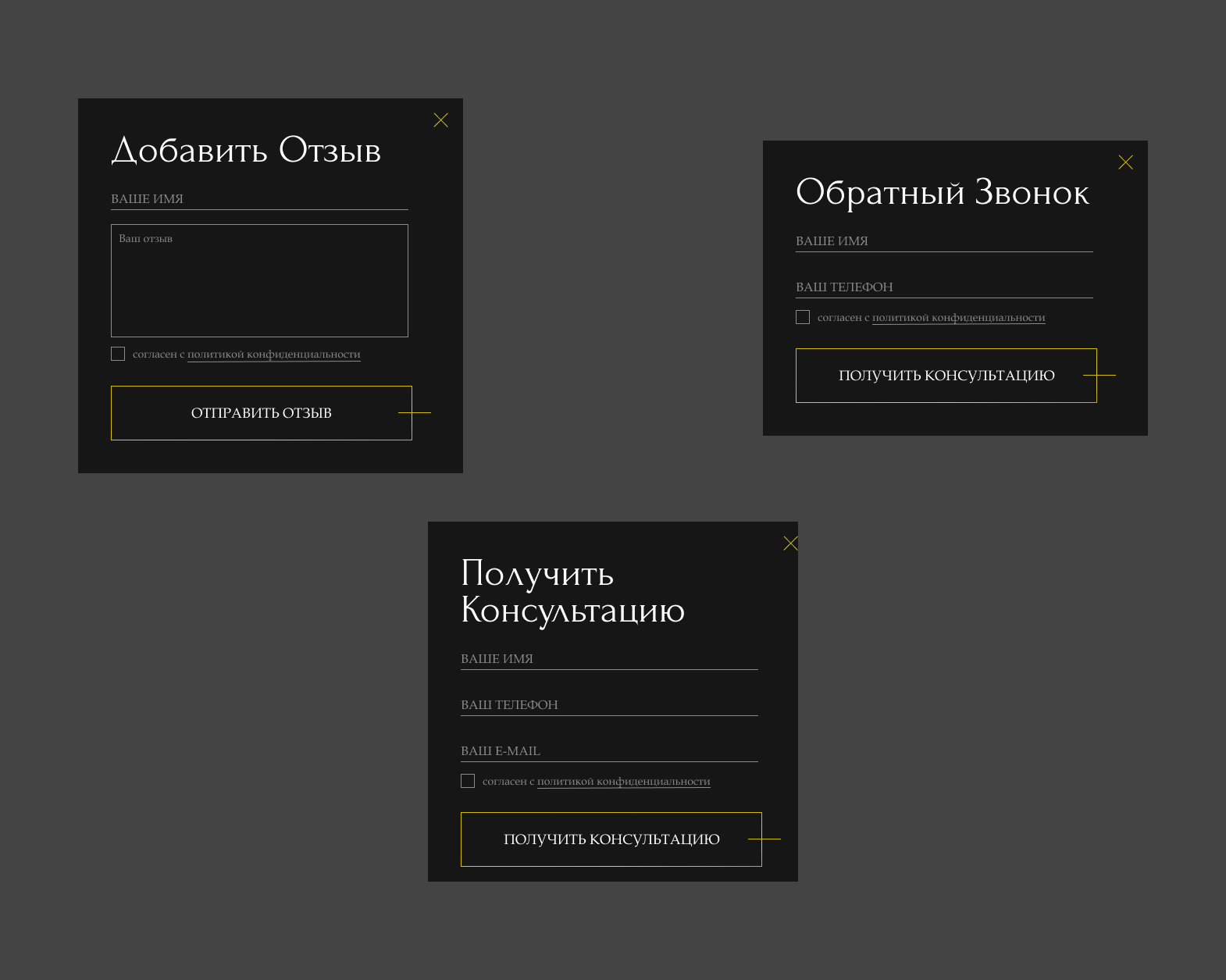
Task: Focus ВАШ ТЕЛЕФОН field in Получить Консультацию form
Action: tap(609, 705)
